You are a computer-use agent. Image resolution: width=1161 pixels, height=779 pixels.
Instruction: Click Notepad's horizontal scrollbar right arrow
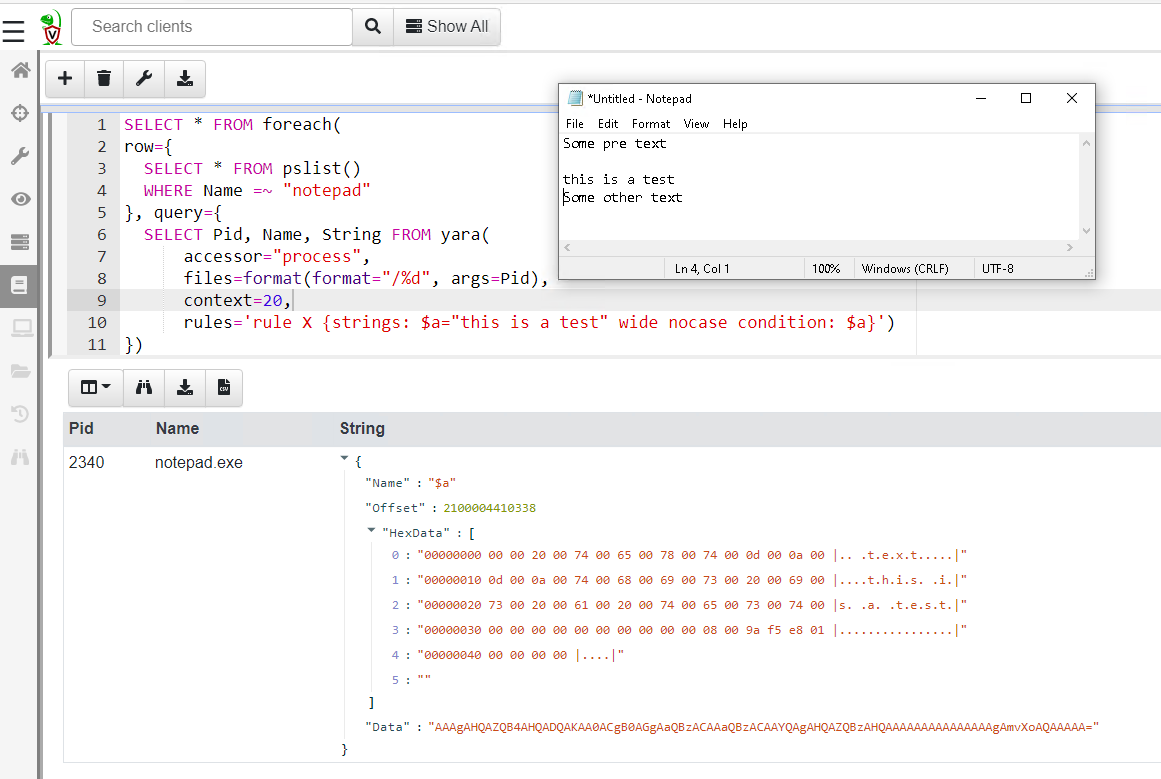click(1069, 247)
